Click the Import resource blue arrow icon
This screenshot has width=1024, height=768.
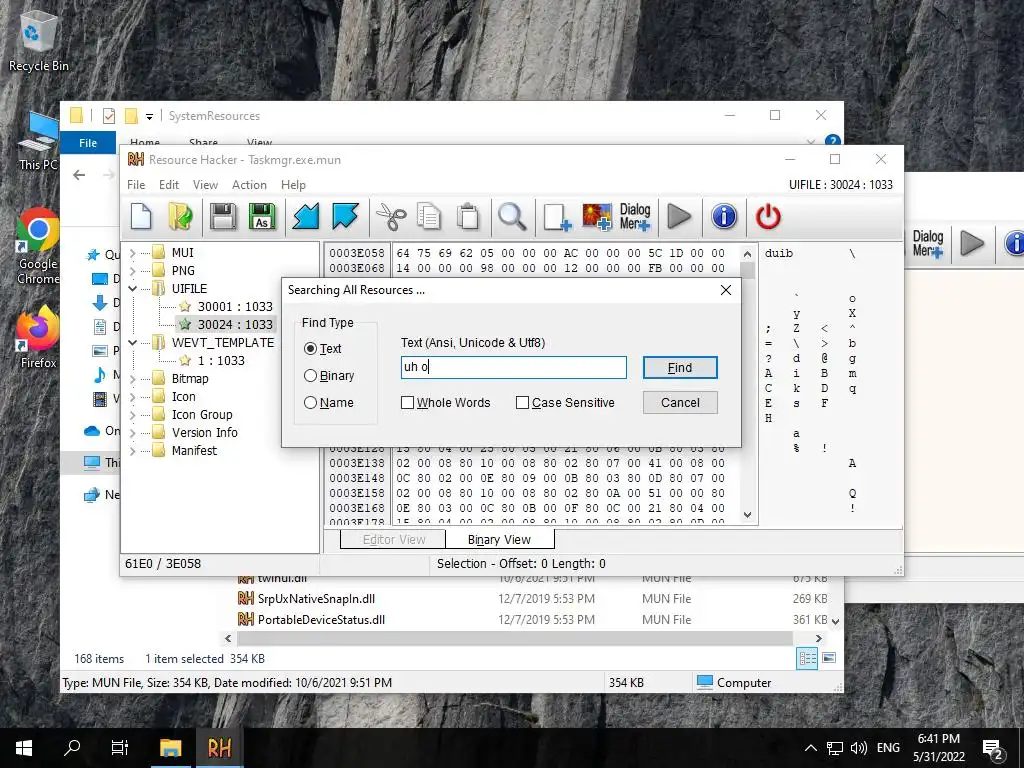point(306,216)
